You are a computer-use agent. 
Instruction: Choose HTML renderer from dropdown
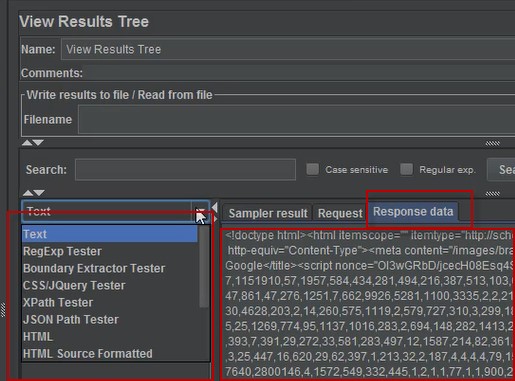coord(110,336)
